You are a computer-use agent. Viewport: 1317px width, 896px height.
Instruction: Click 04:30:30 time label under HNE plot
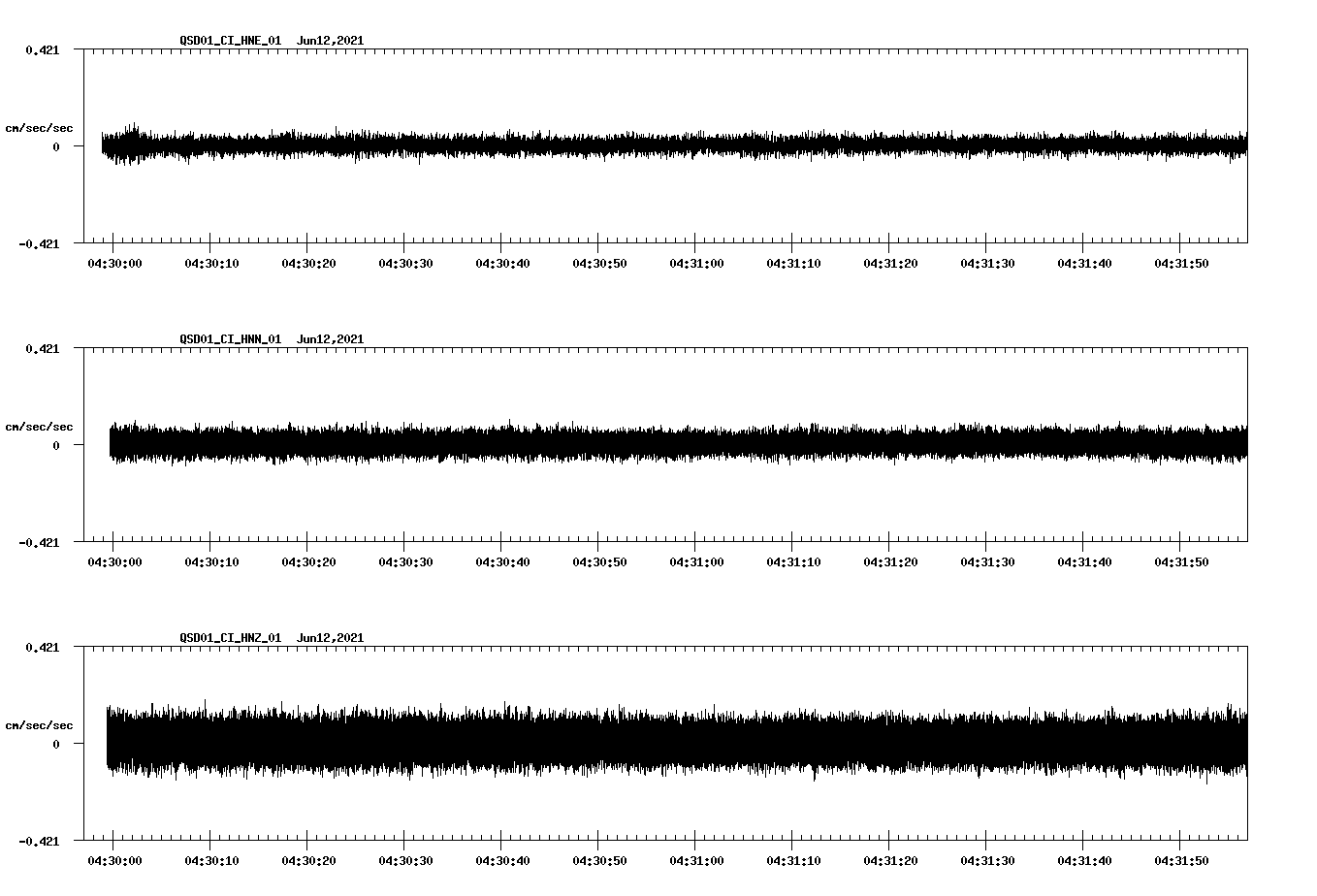pos(405,263)
